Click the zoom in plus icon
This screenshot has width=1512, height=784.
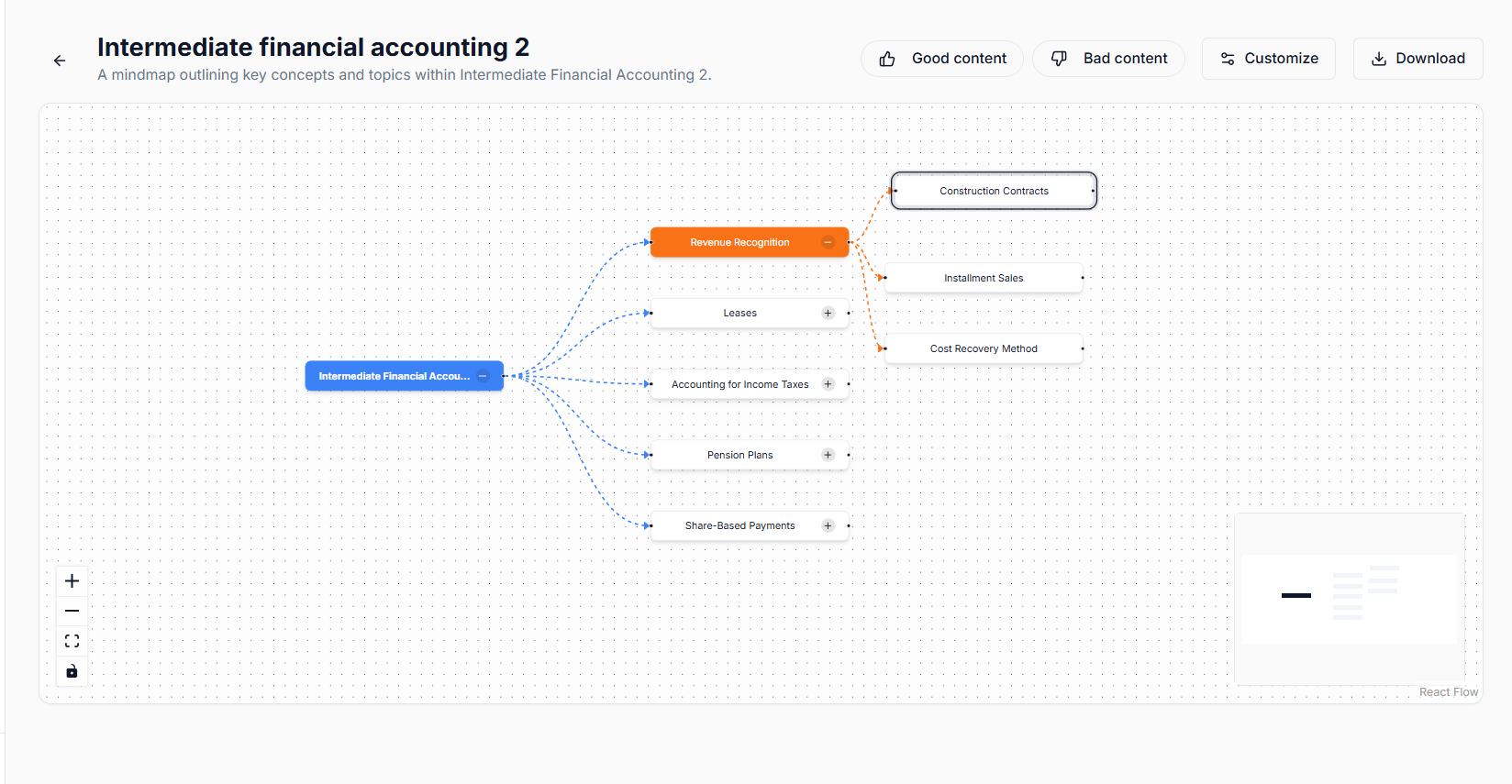tap(72, 580)
